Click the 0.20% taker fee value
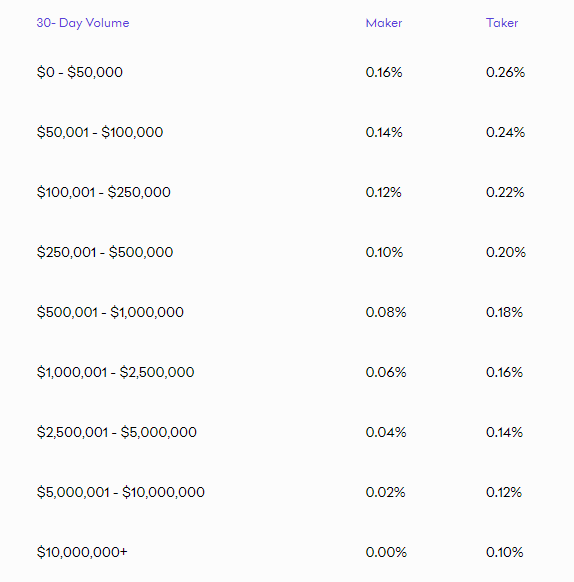The image size is (574, 582). pos(506,252)
